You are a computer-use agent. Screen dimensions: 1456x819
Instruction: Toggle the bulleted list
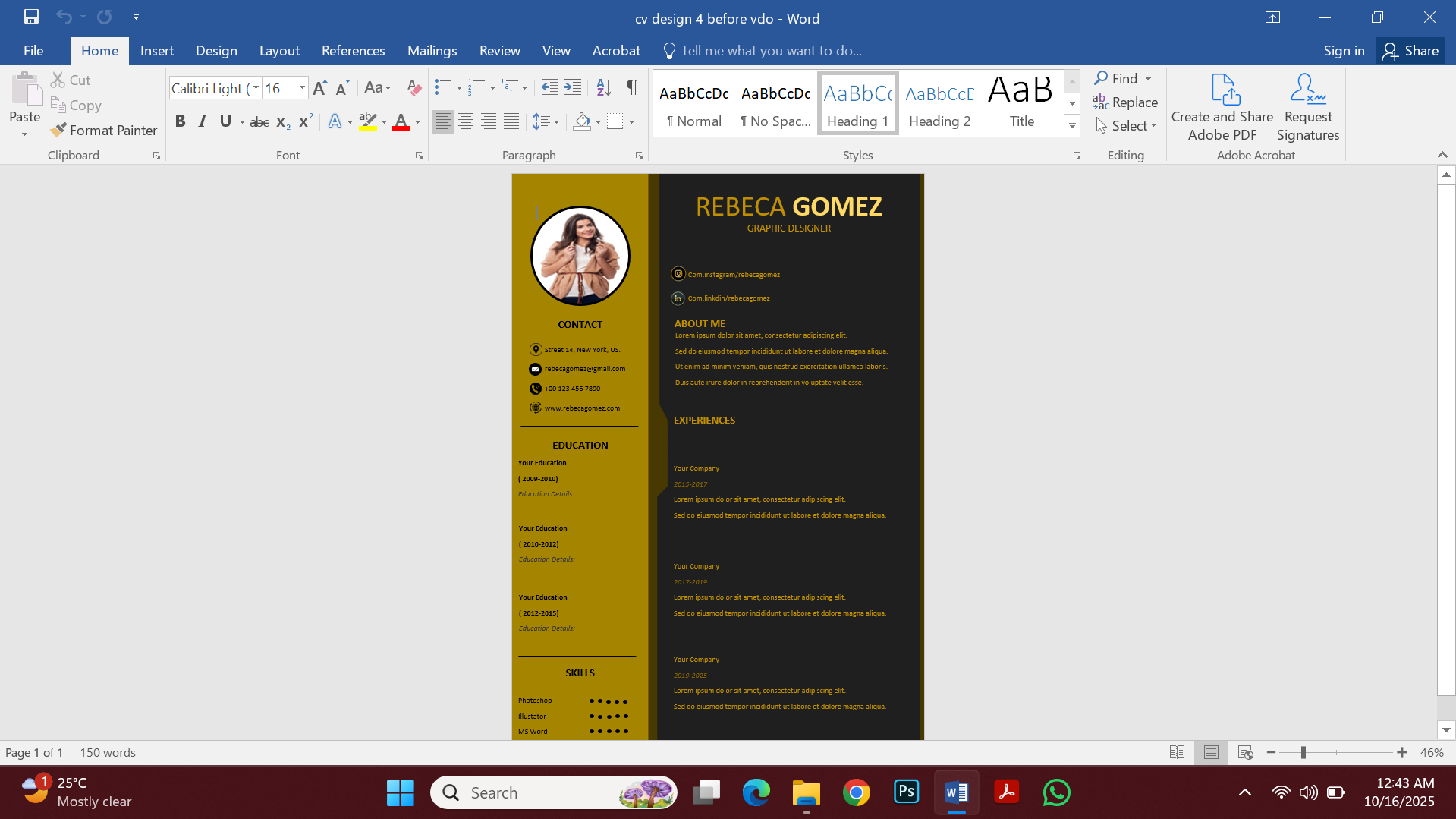coord(444,87)
